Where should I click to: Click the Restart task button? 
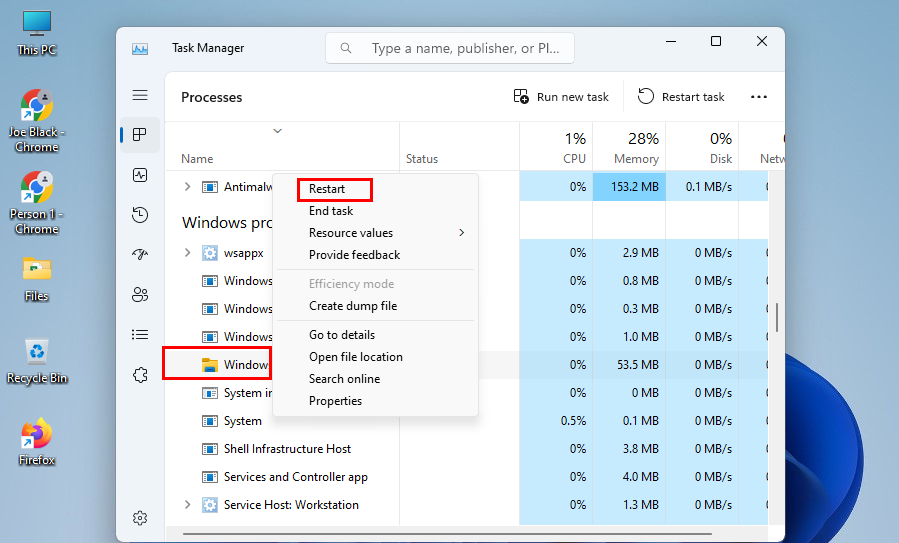click(x=681, y=97)
